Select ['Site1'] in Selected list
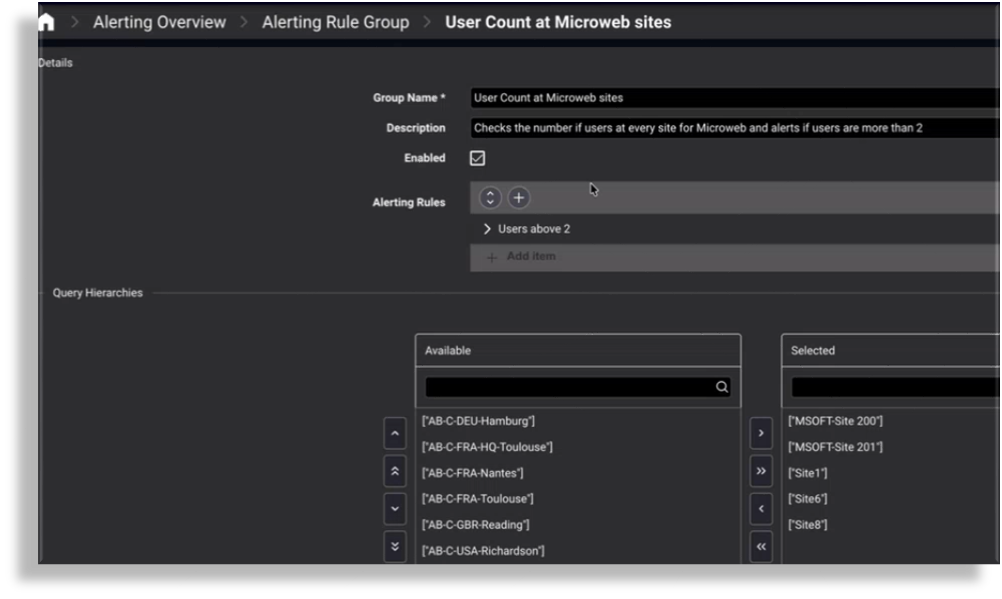 coord(808,473)
